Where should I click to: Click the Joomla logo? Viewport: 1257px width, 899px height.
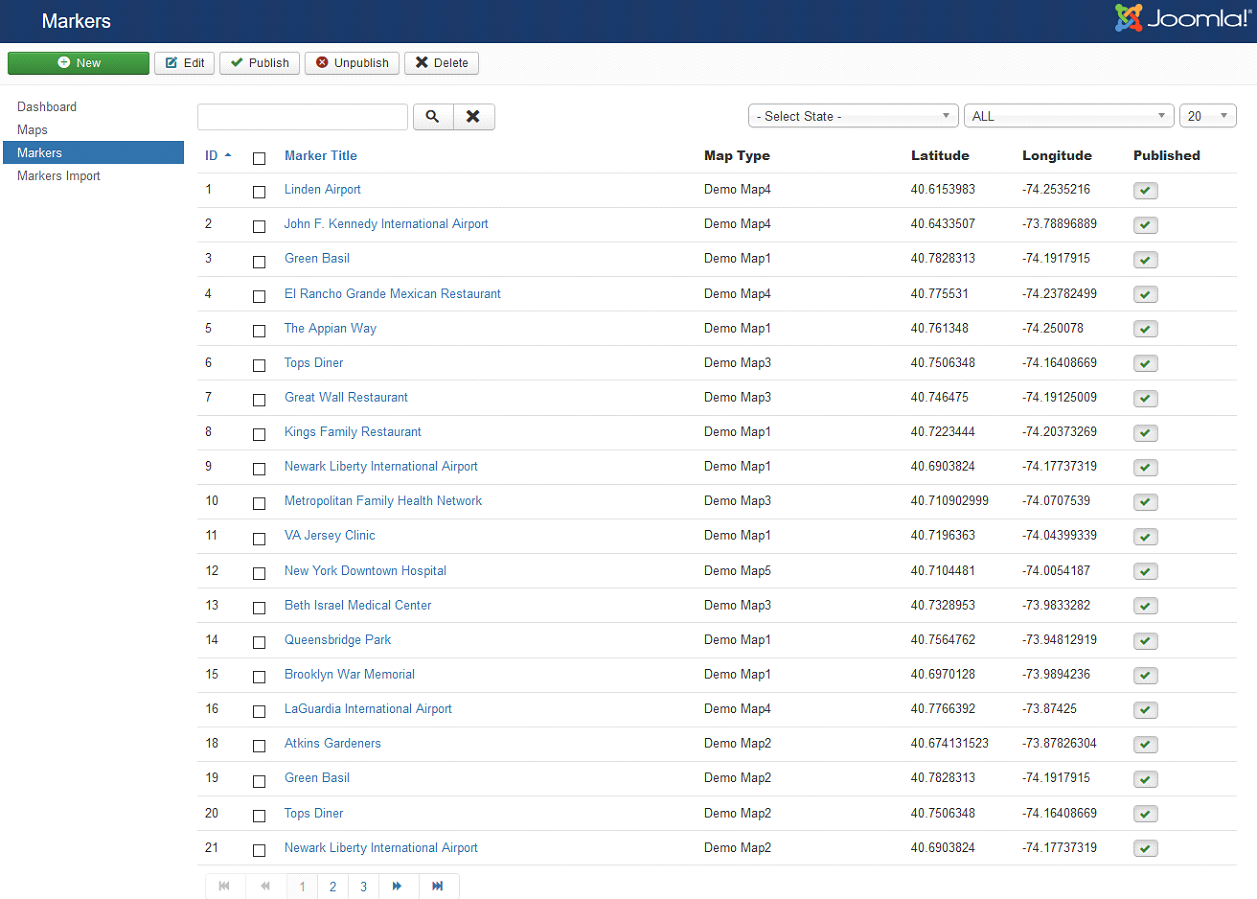[1184, 19]
